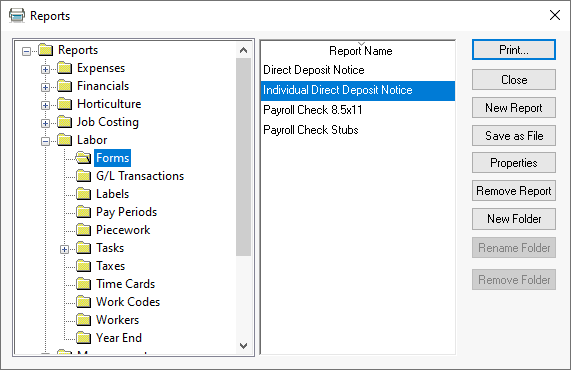This screenshot has width=571, height=370.
Task: Expand the Tasks subfolder node
Action: click(x=64, y=249)
